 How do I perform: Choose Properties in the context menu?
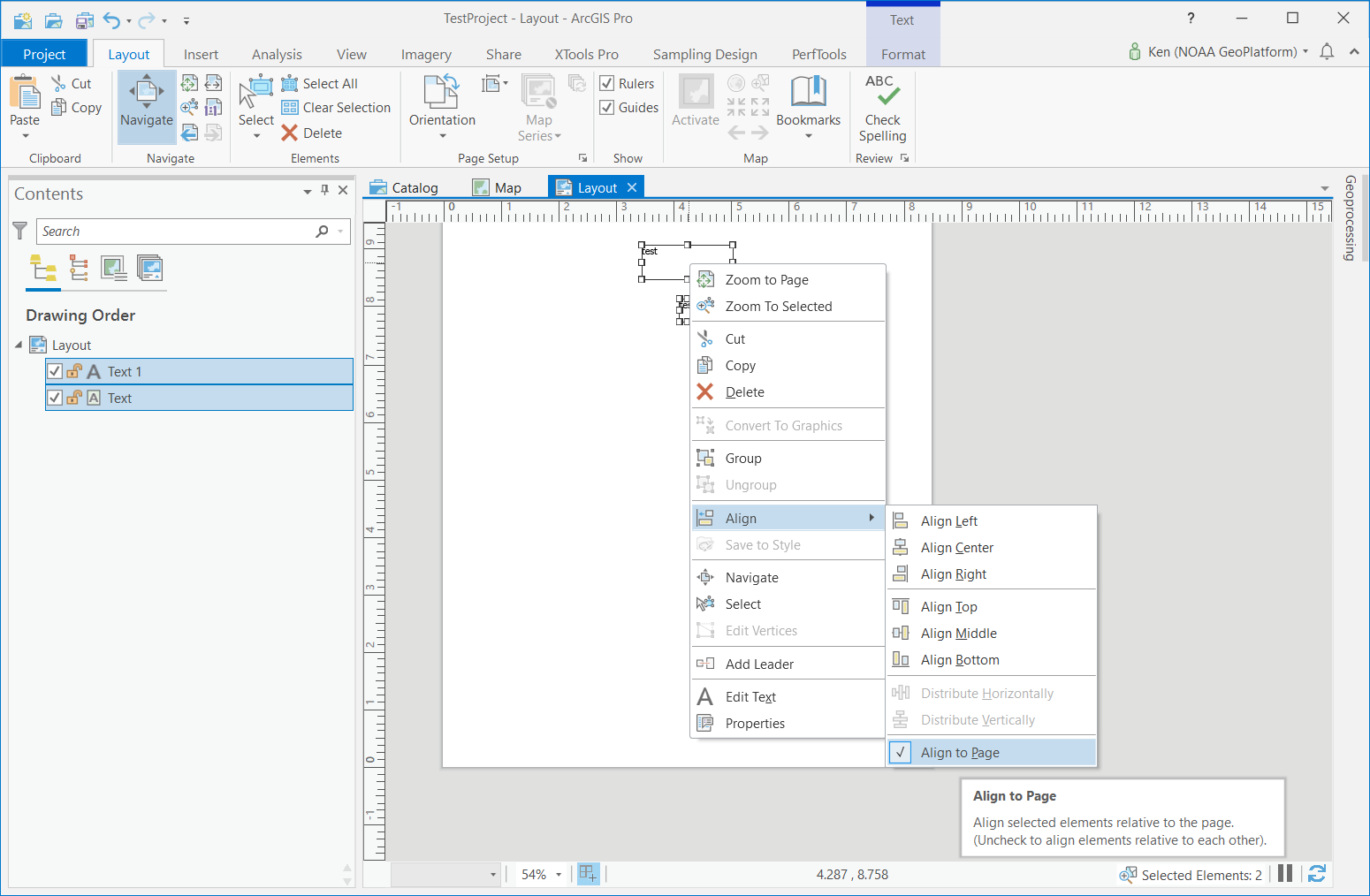pos(788,724)
